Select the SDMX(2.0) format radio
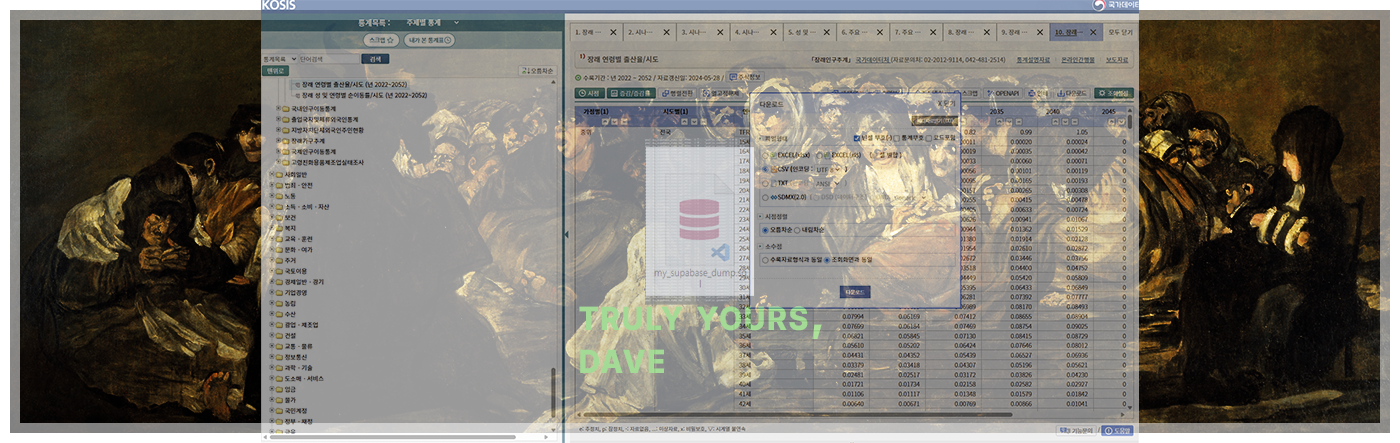The width and height of the screenshot is (1400, 443). (766, 197)
